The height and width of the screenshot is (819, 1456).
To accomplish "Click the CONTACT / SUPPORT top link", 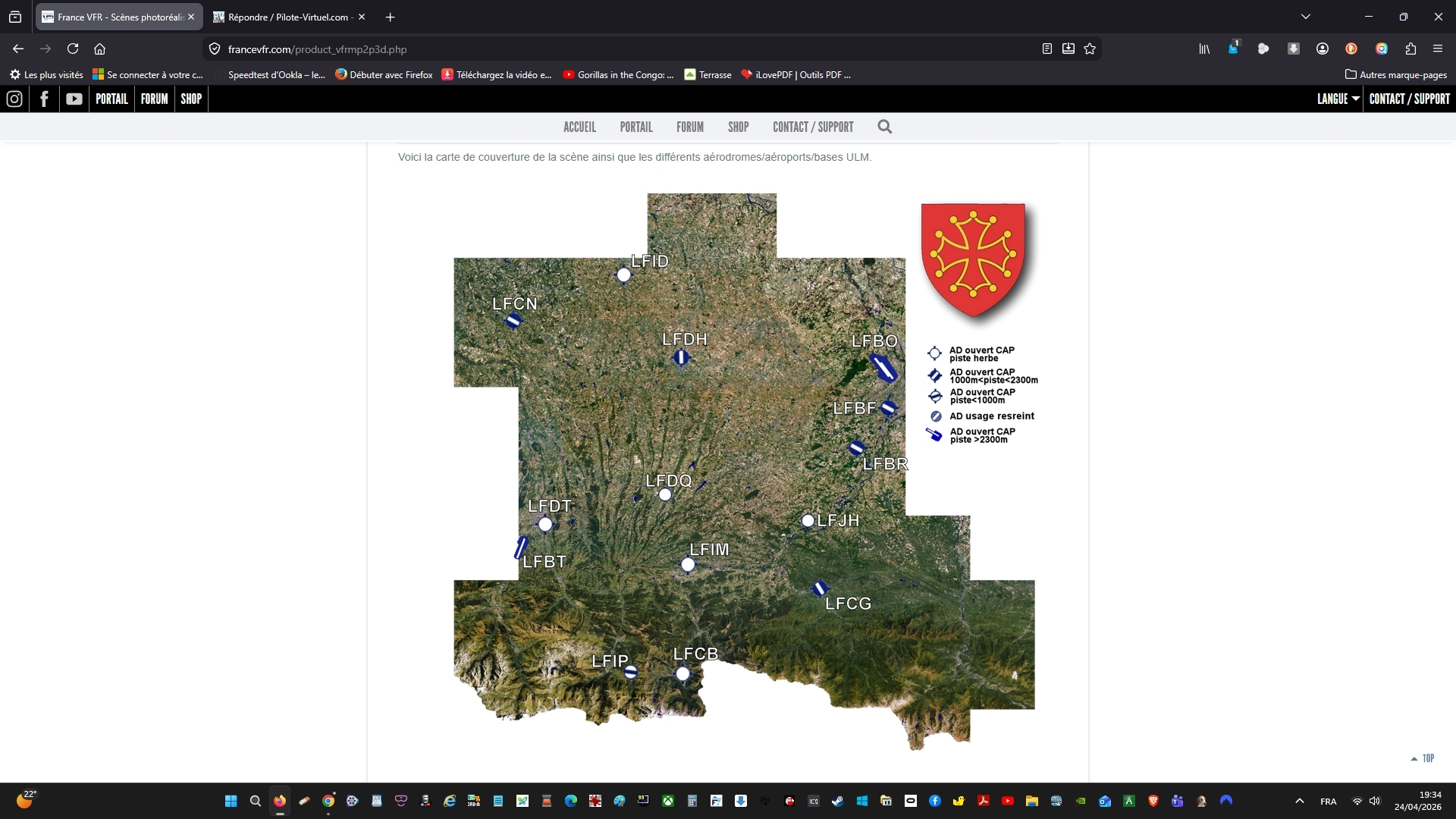I will (x=1409, y=99).
